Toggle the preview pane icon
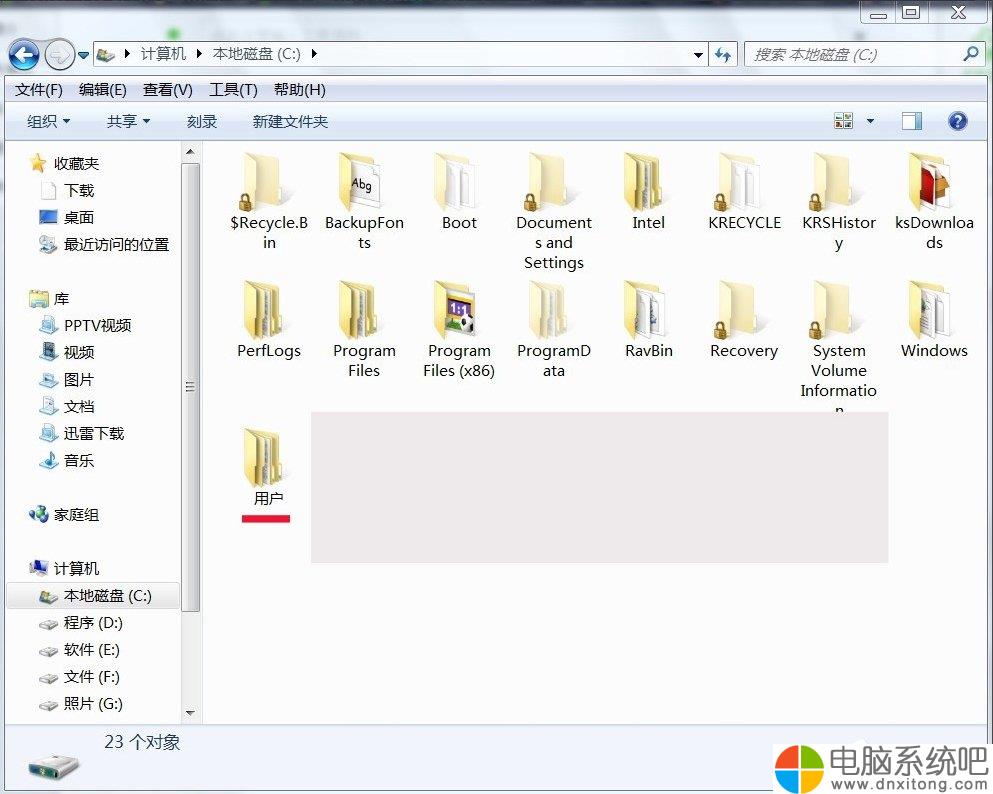 911,121
